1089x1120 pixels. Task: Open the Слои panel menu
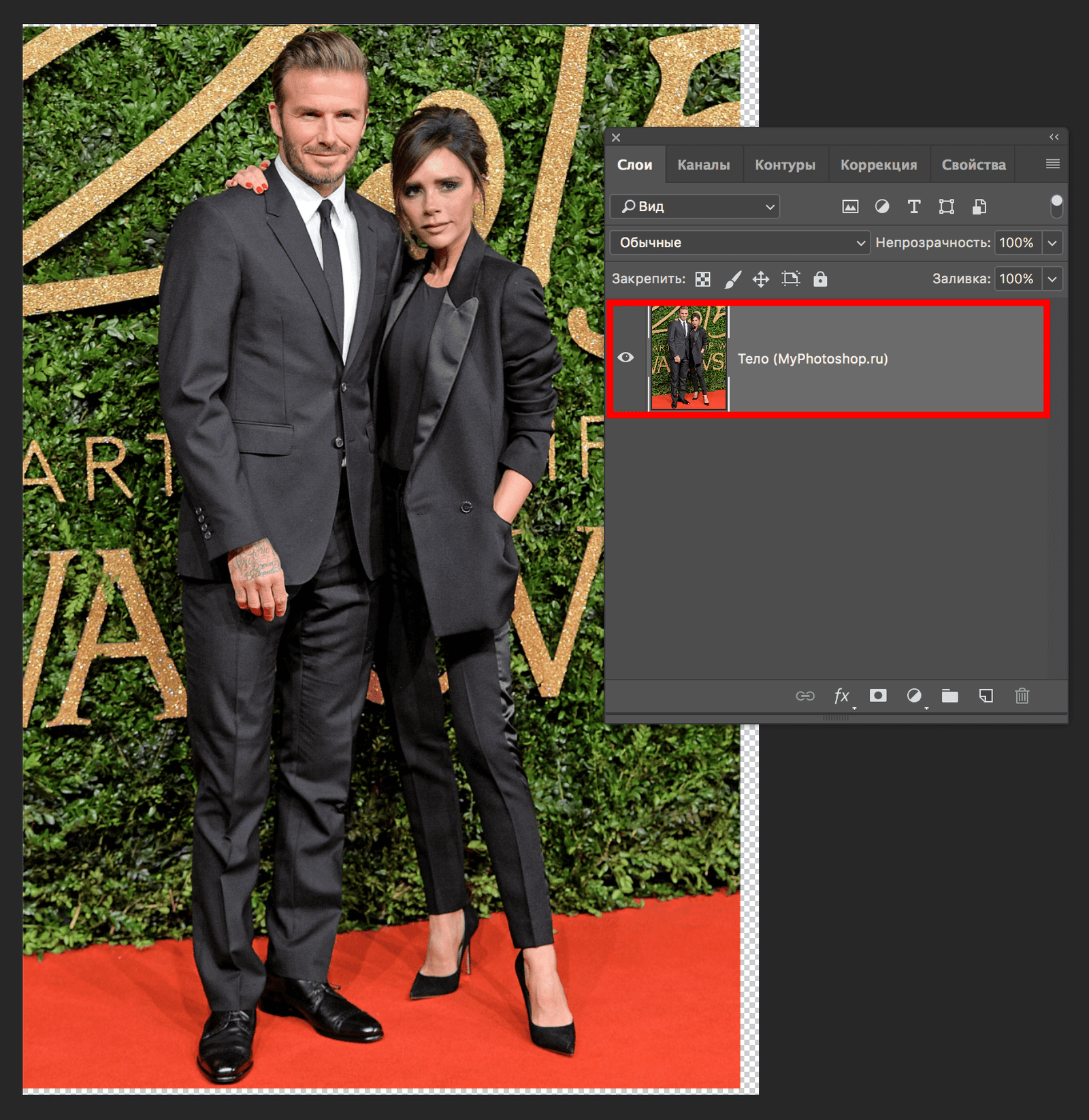click(1052, 163)
